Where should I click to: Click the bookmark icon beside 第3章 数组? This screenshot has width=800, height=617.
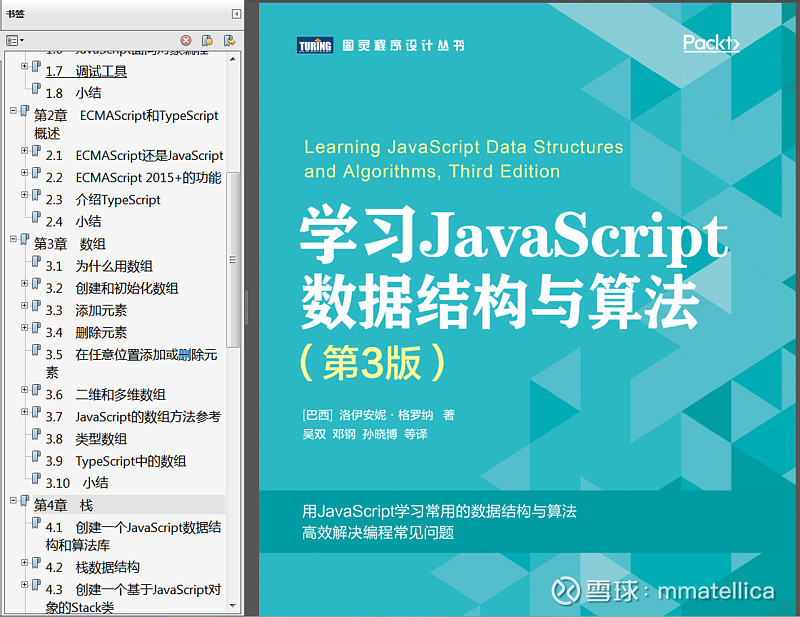coord(24,242)
